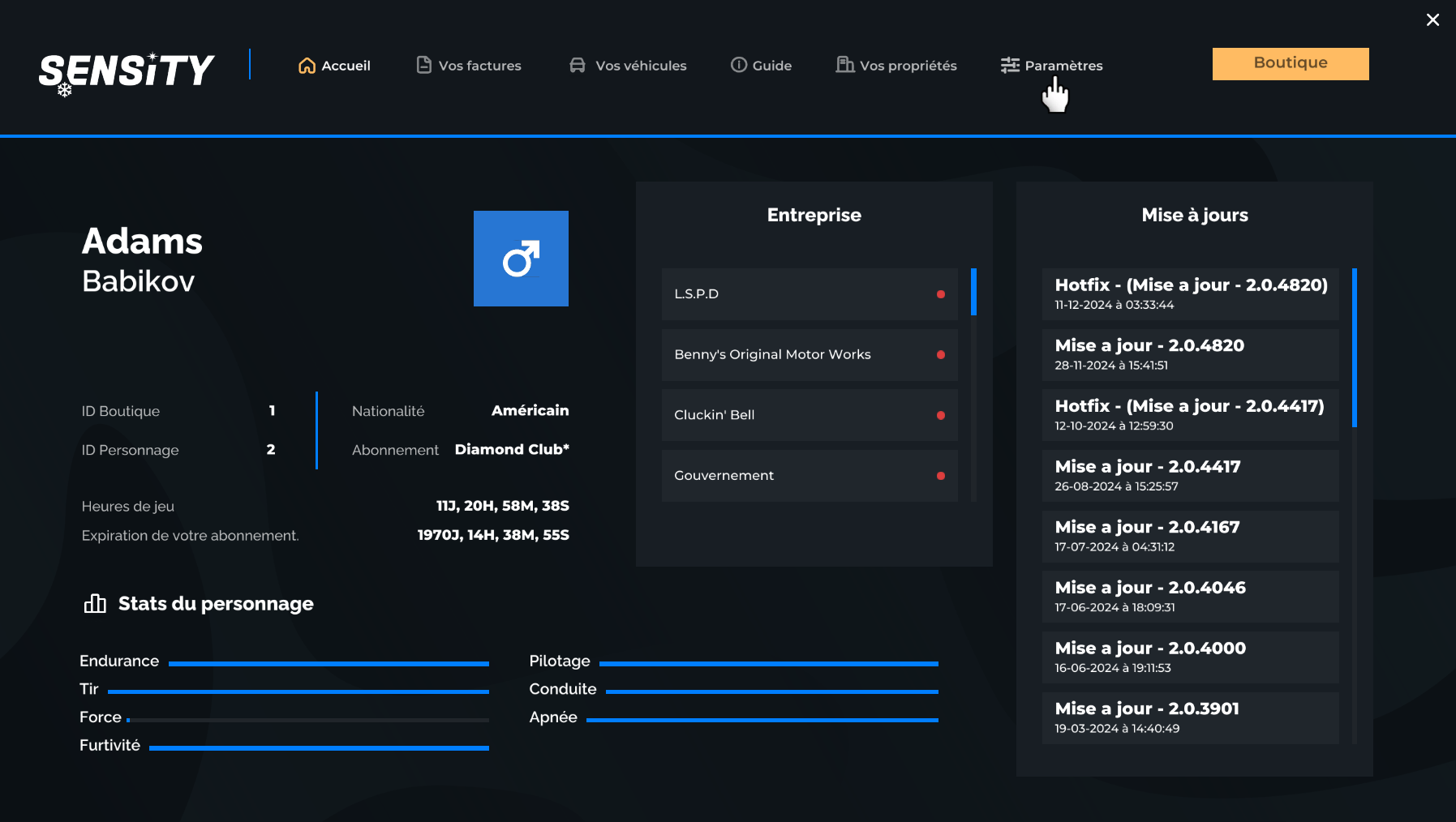Open the Paramètres tab
The image size is (1456, 822).
1051,66
